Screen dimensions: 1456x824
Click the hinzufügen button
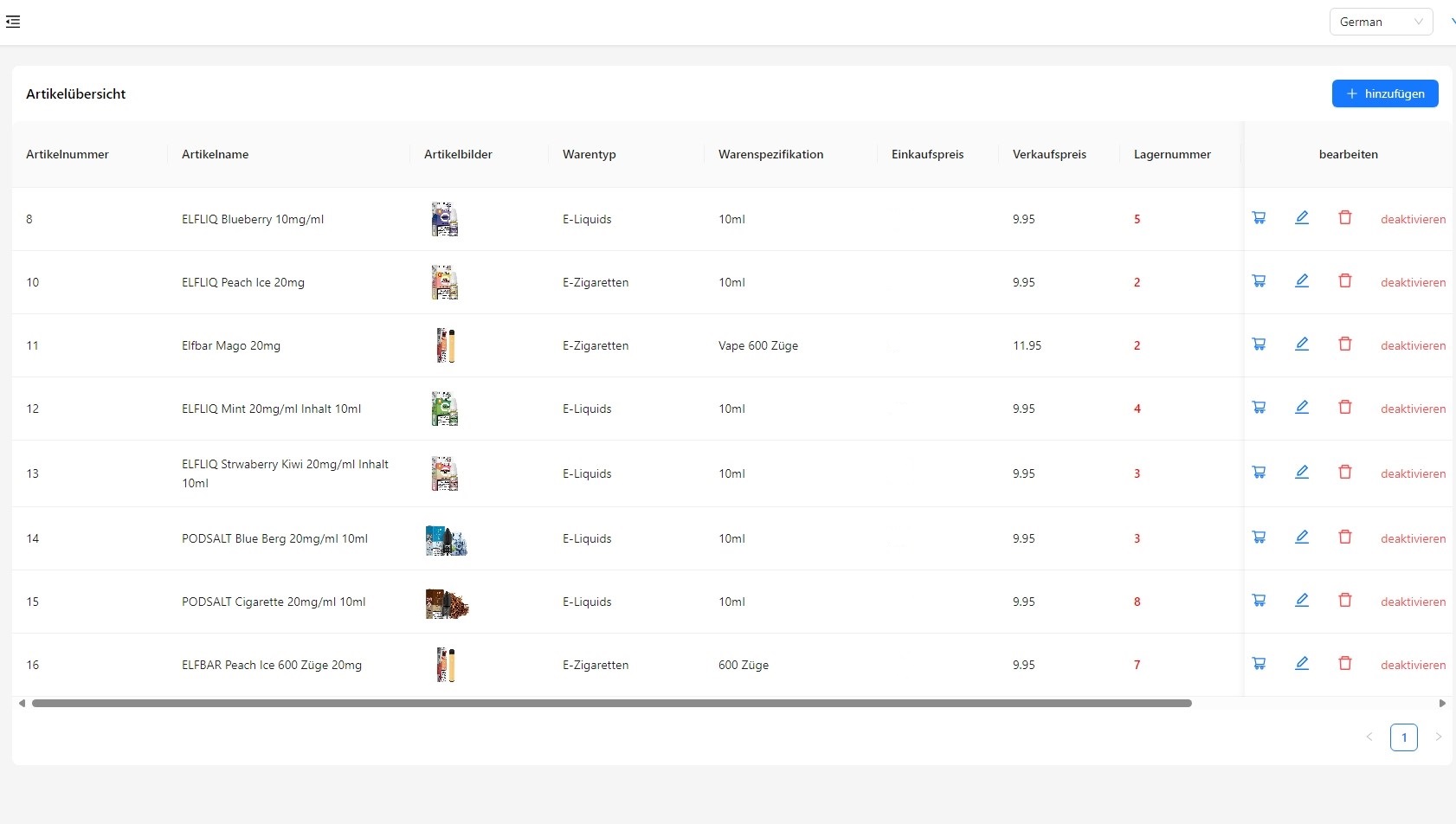[1385, 93]
